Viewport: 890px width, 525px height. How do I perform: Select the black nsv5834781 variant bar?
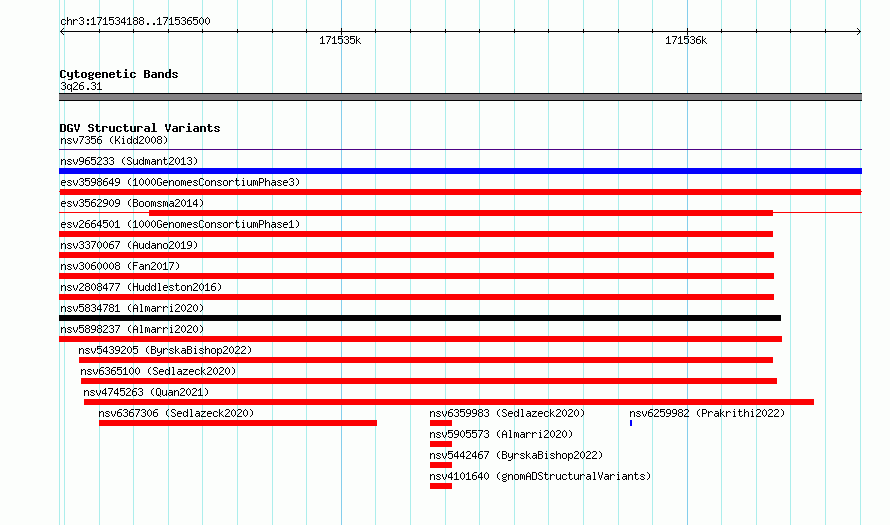420,318
